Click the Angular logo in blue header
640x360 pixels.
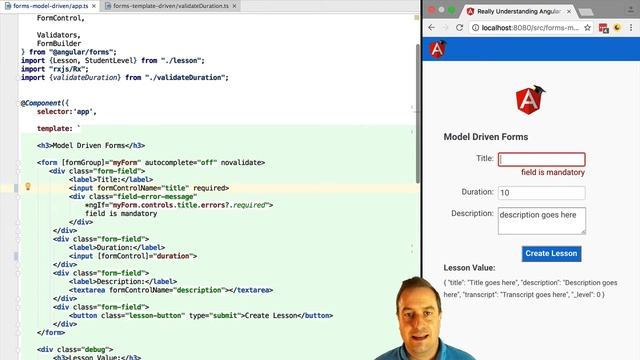(x=438, y=49)
